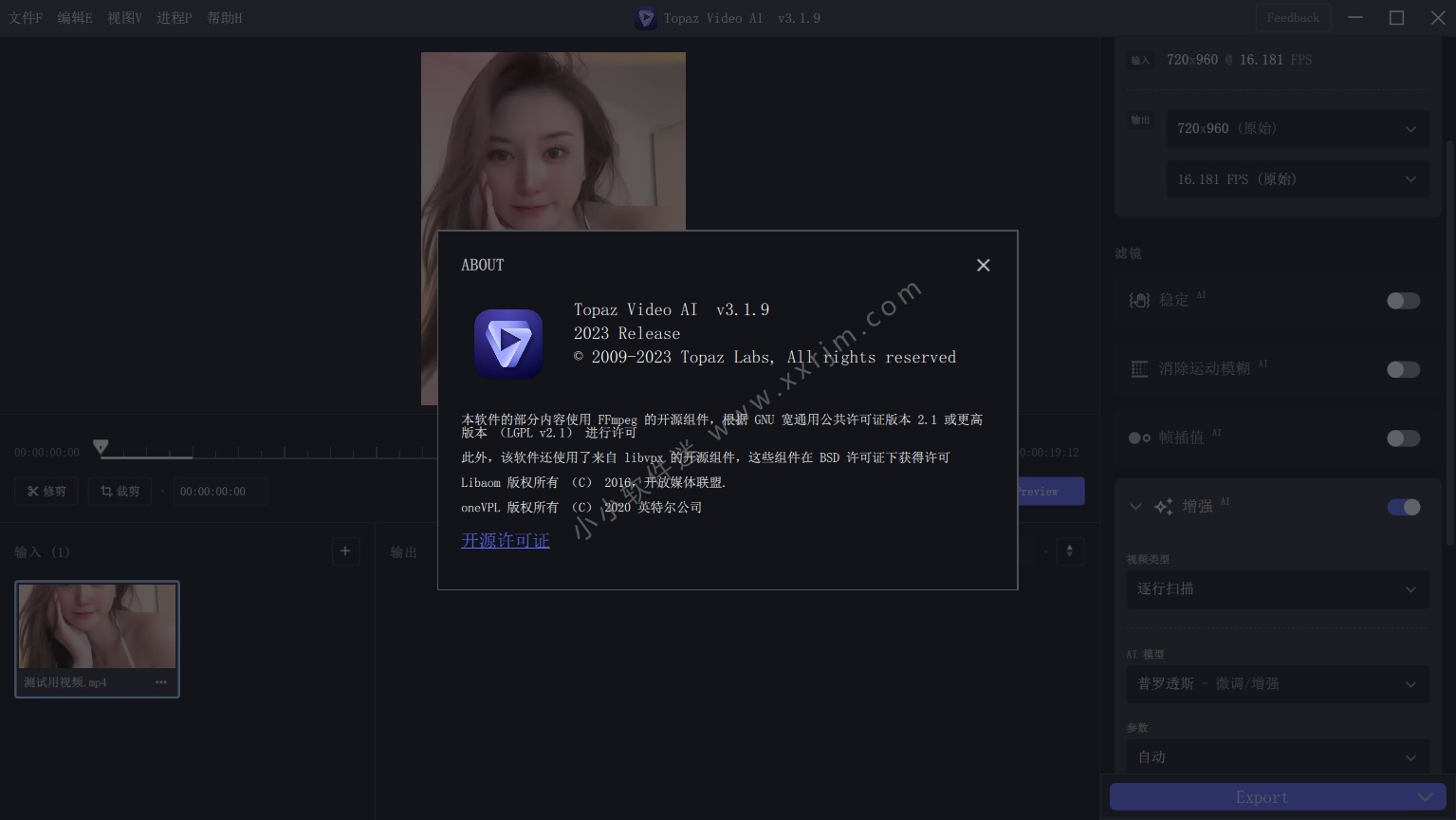Viewport: 1456px width, 820px height.
Task: Open the 参数 dropdown showing 自动
Action: (x=1277, y=757)
